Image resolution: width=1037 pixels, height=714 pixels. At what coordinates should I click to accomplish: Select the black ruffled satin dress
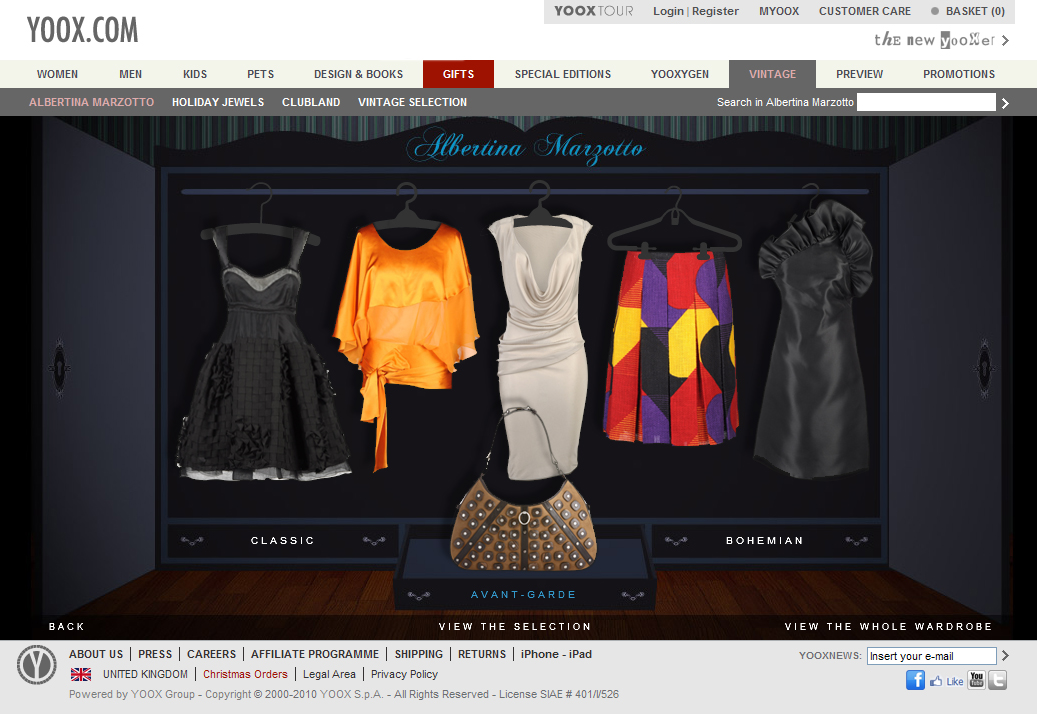tap(815, 340)
